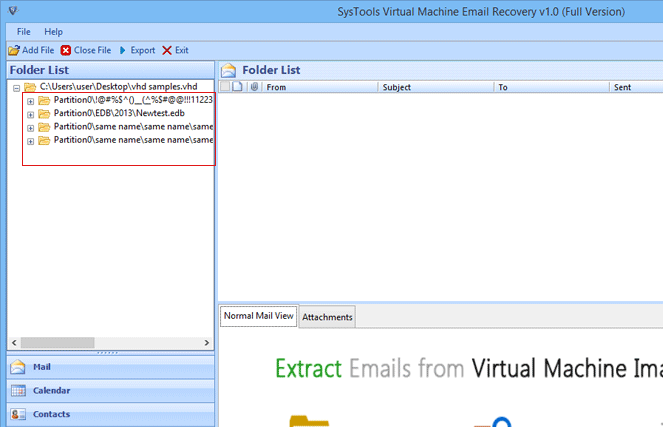663x427 pixels.
Task: Click the folder tree horizontal scrollbar thumb
Action: pos(58,342)
